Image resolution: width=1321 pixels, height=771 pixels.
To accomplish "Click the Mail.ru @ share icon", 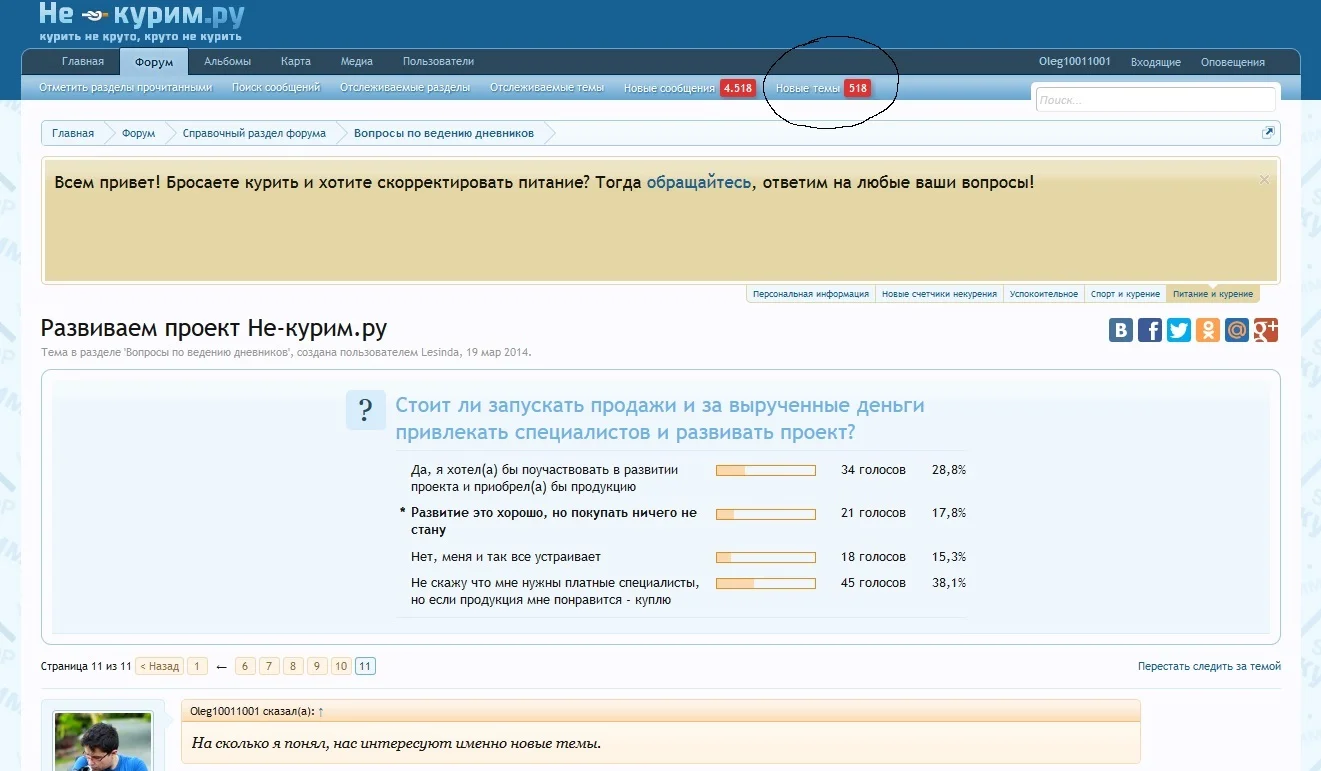I will [1237, 330].
